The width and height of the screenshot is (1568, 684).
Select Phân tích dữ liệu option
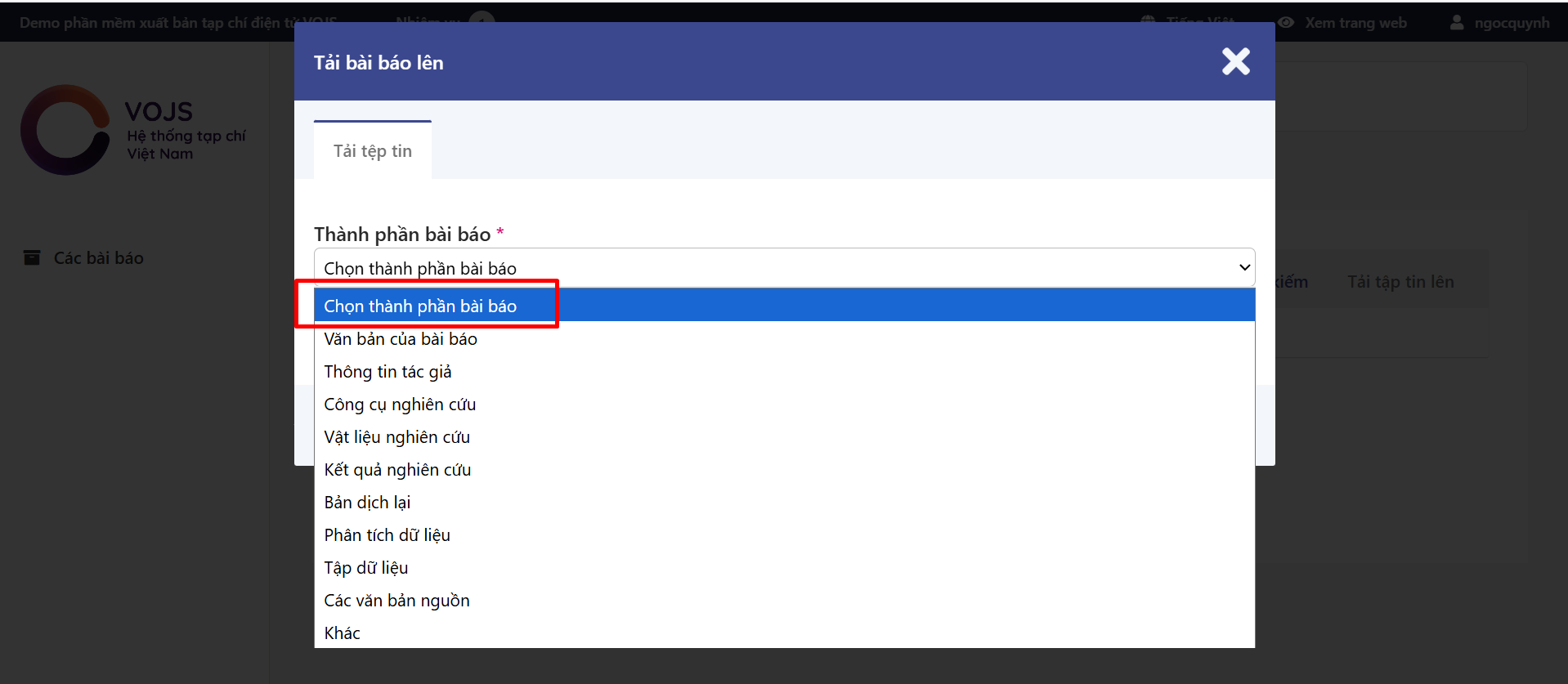(x=387, y=535)
